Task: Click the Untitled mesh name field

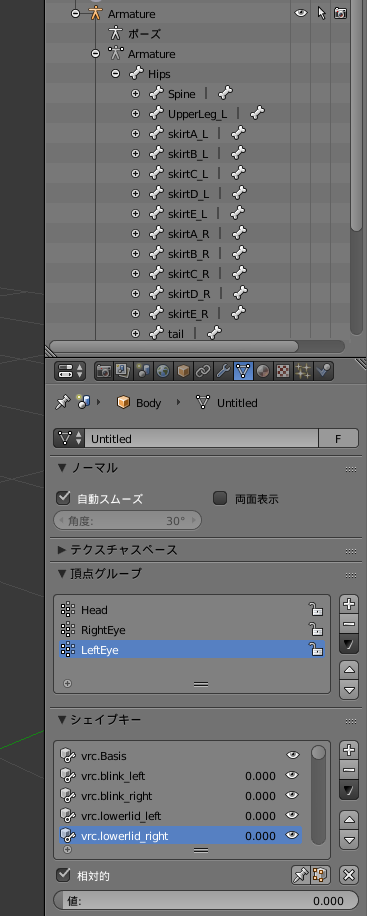Action: [x=202, y=439]
